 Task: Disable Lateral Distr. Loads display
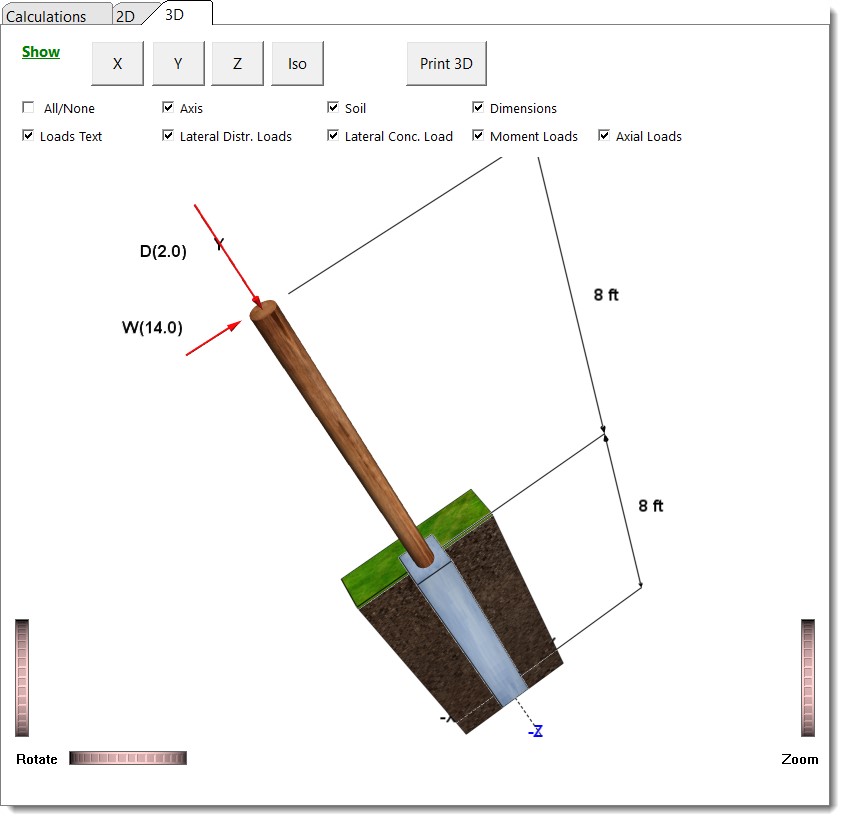168,135
